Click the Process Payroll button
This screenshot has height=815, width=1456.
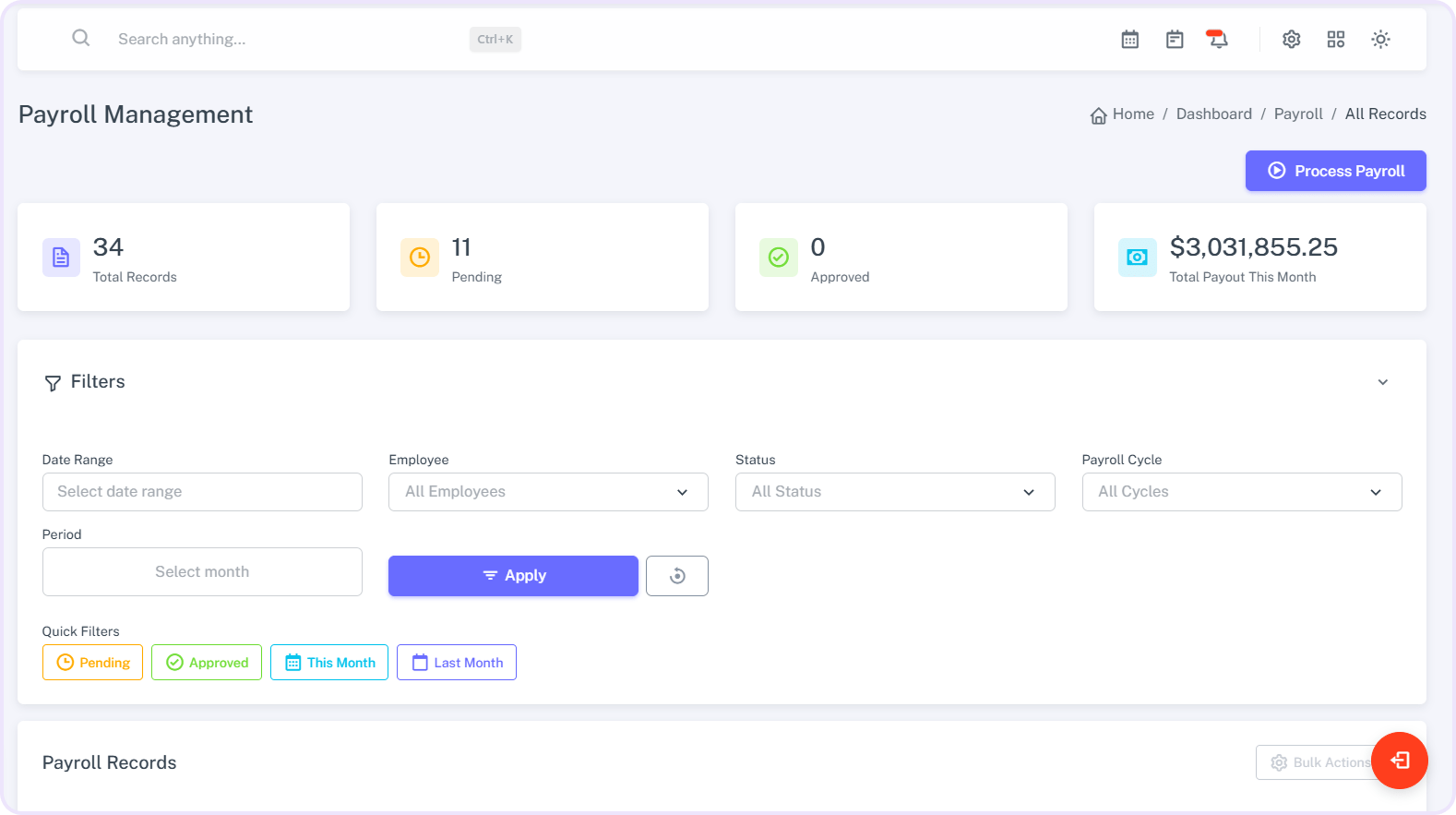coord(1335,171)
